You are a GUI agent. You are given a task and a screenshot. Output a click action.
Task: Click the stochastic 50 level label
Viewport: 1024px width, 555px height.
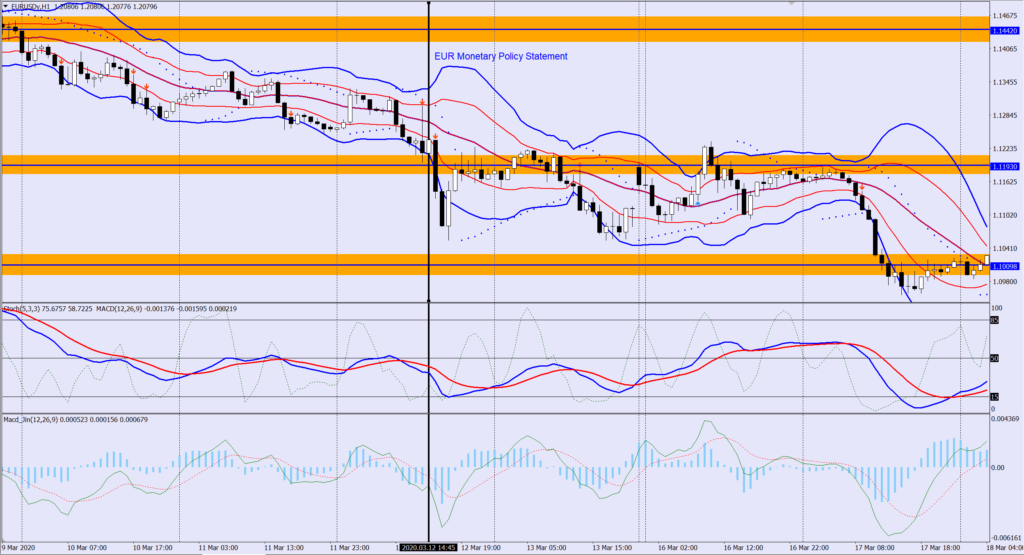click(995, 358)
